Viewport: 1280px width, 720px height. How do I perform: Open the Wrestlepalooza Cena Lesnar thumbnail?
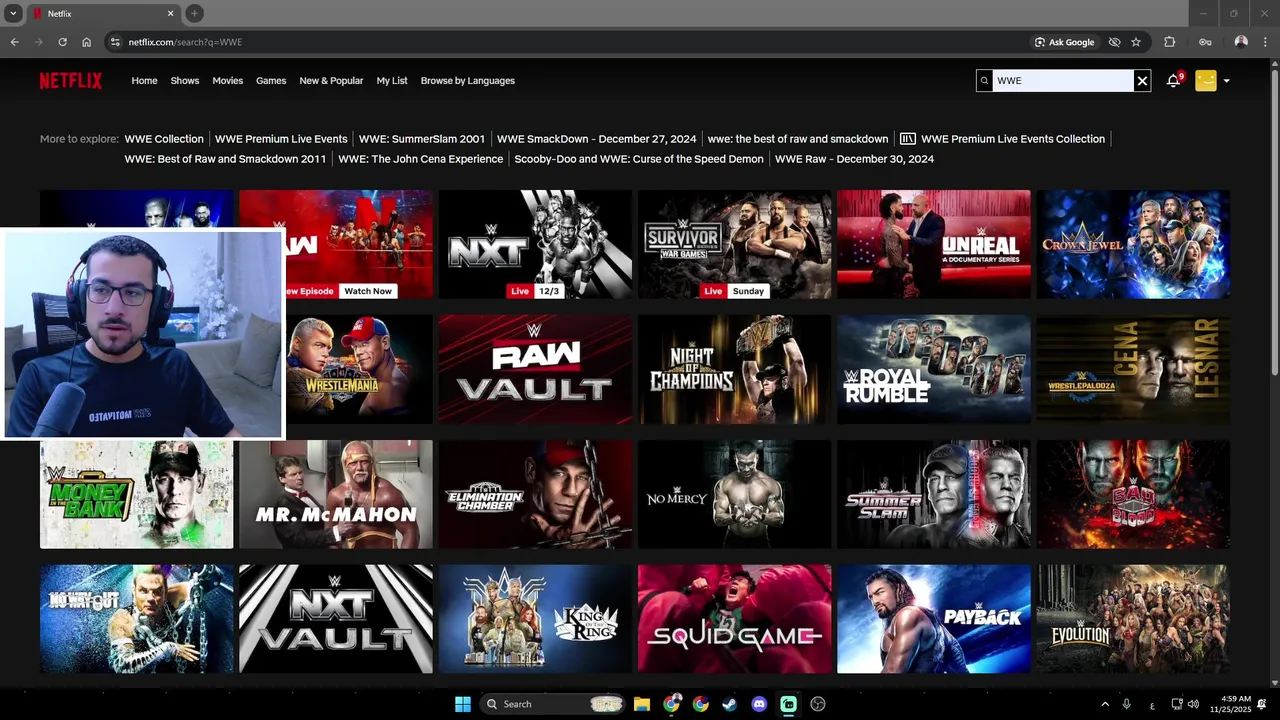pyautogui.click(x=1133, y=369)
